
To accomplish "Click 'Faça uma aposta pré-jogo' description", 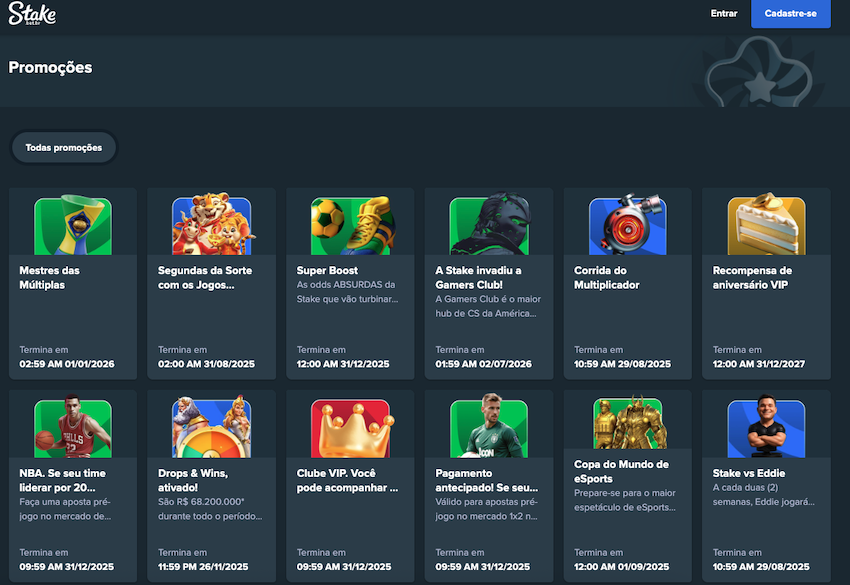I will coord(65,509).
